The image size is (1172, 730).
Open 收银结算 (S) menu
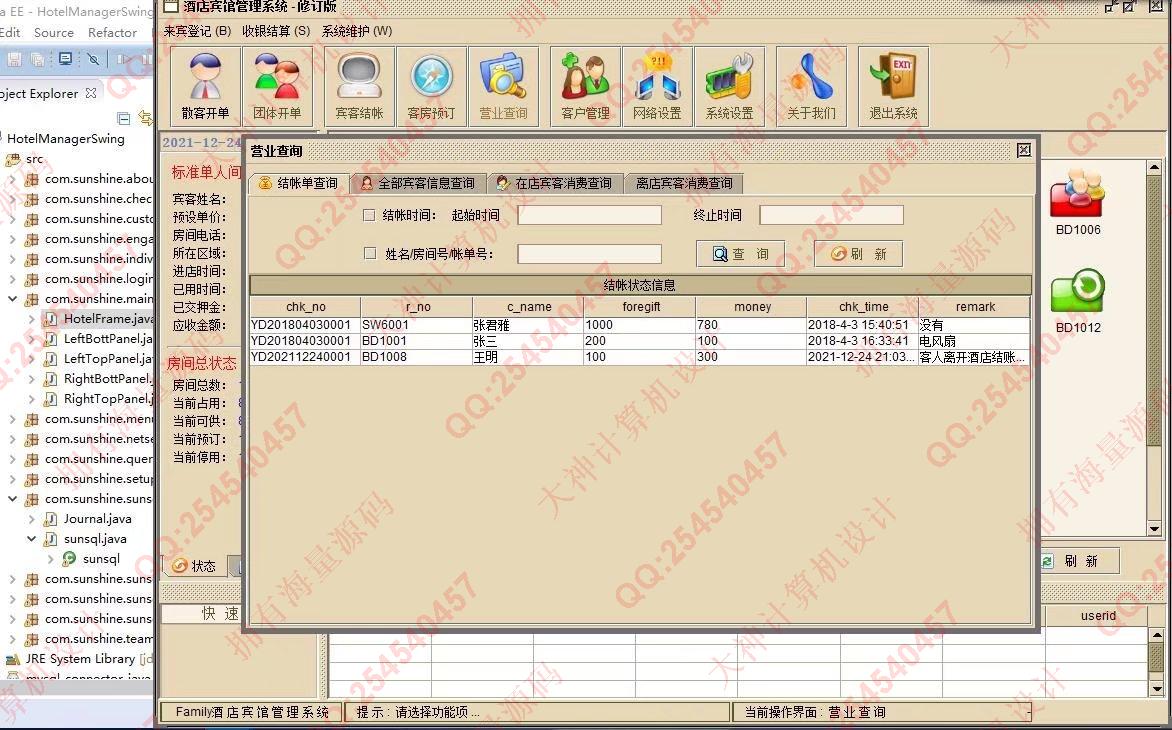[276, 31]
